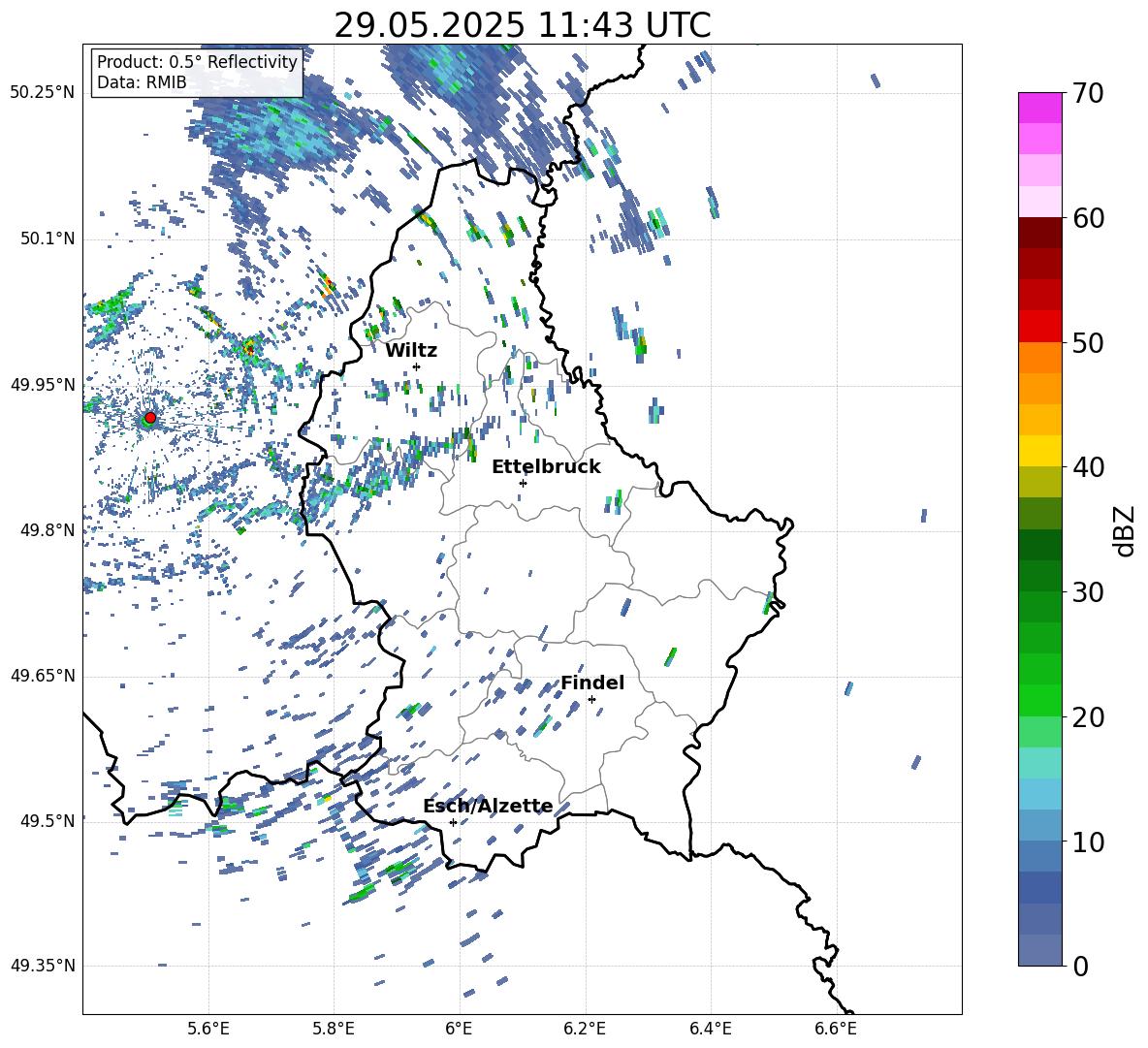The width and height of the screenshot is (1148, 1048).
Task: Click the bright red 50 dBZ colorbar segment
Action: (x=1039, y=327)
